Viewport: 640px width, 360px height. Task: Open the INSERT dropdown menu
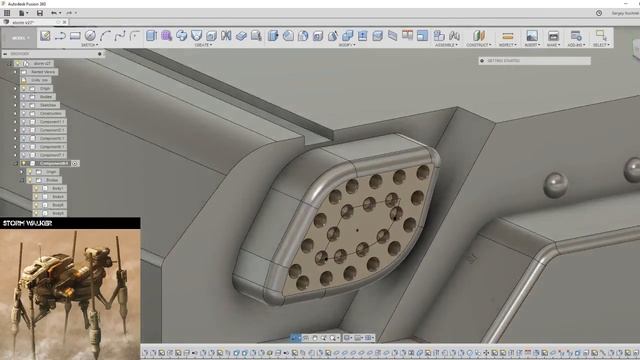click(532, 45)
